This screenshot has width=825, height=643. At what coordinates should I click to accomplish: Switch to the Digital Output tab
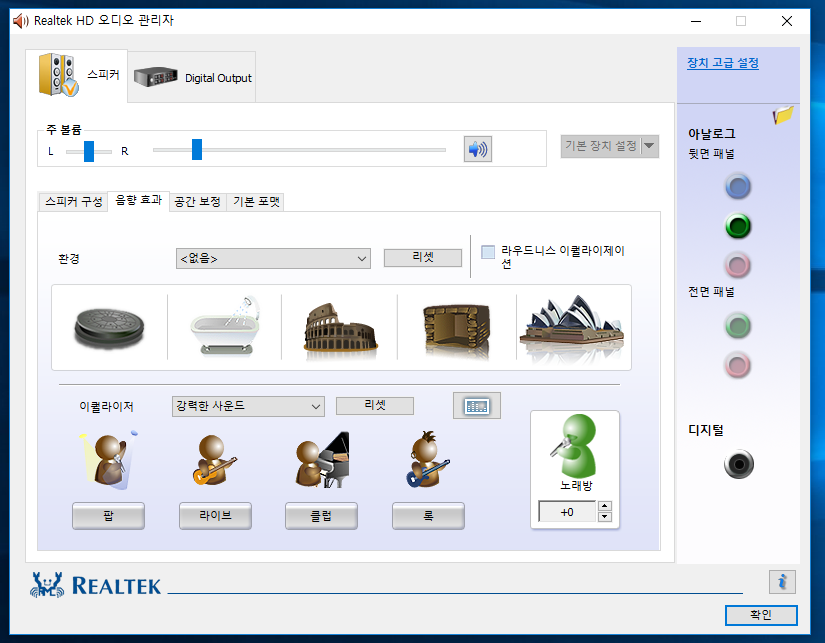click(193, 78)
